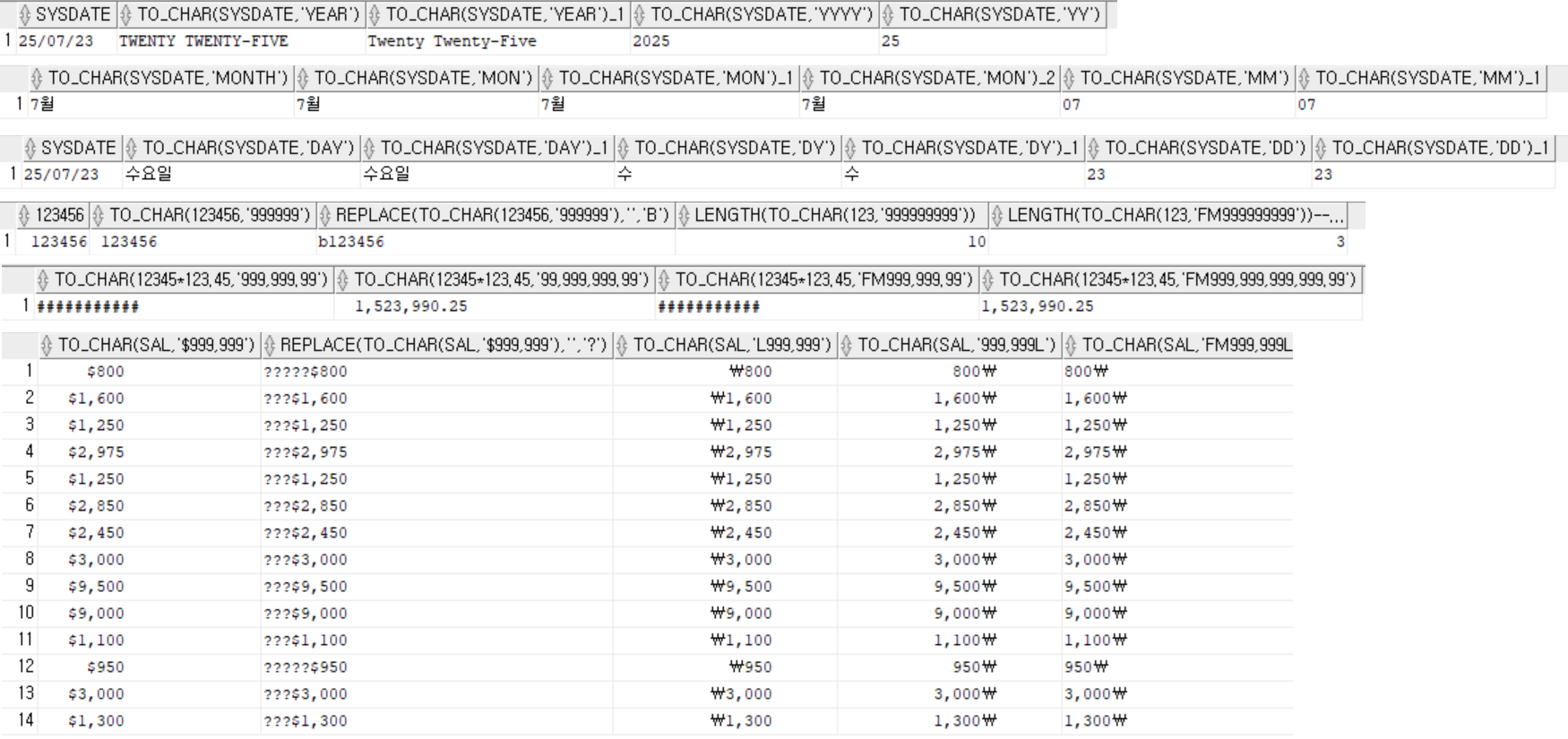
Task: Click sort icon beside TO_CHAR(SAL,'L999,999') header
Action: click(622, 345)
